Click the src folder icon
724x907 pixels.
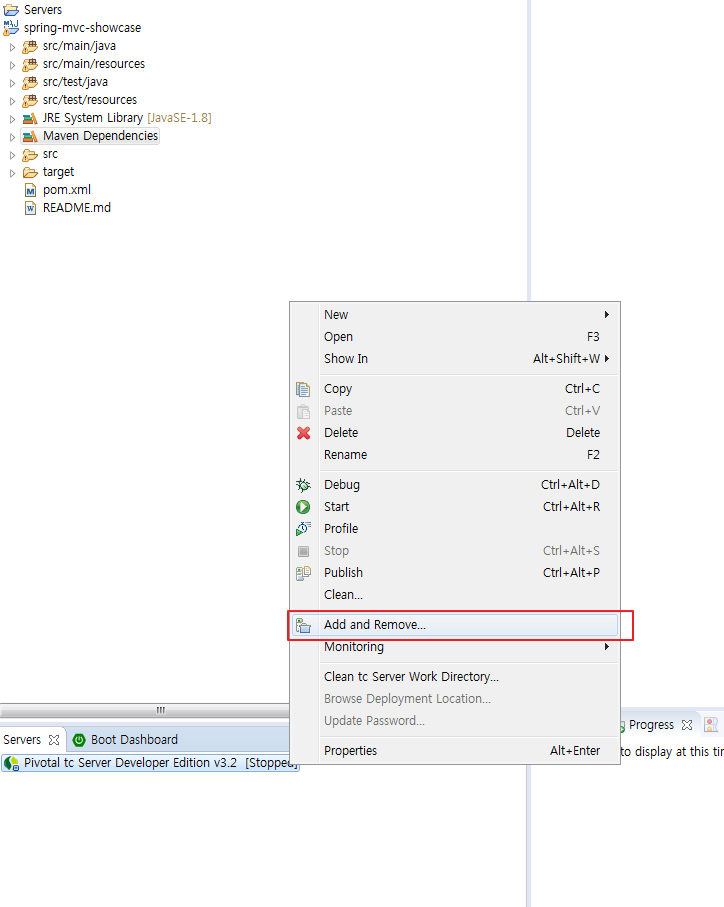[30, 154]
